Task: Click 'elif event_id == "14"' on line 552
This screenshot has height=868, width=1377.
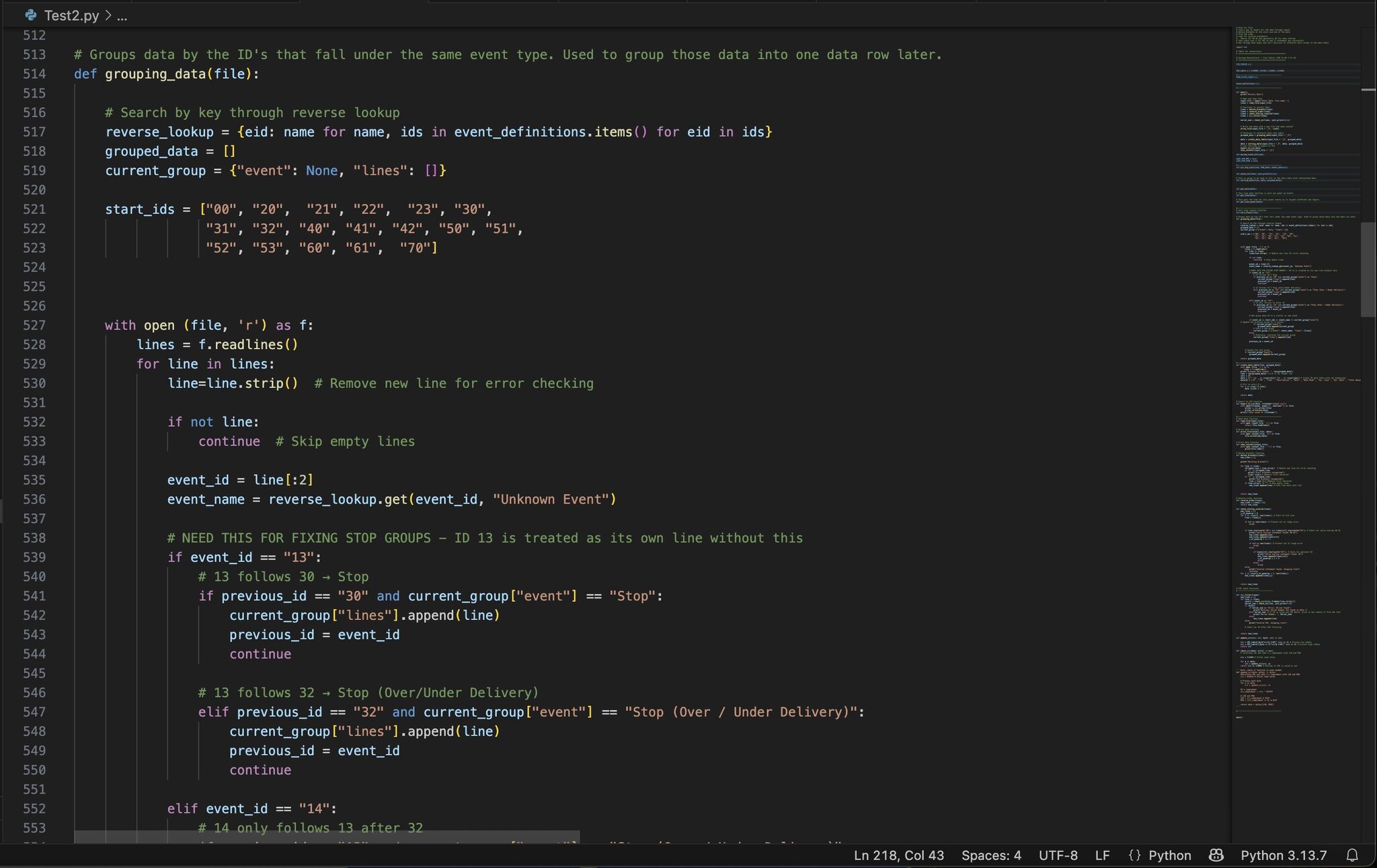Action: point(252,809)
